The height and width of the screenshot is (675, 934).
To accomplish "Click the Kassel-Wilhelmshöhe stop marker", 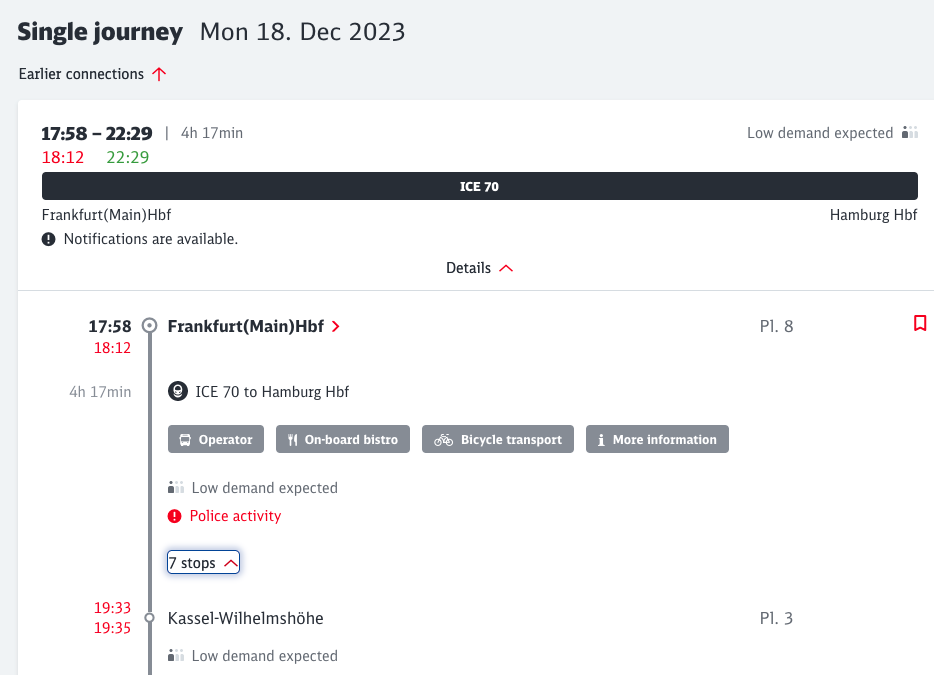I will [150, 618].
